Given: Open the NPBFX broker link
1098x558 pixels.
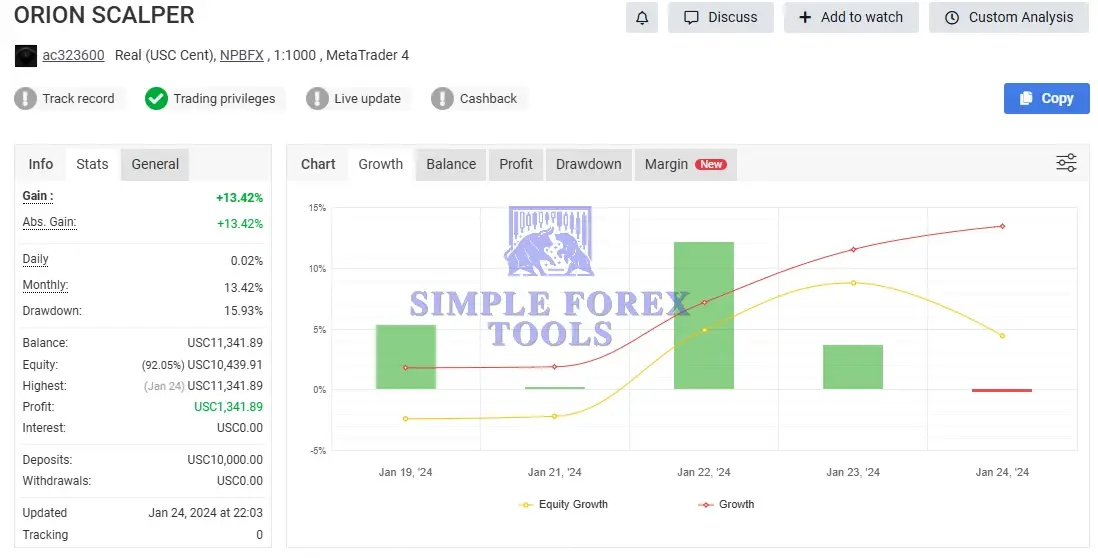Looking at the screenshot, I should 241,56.
